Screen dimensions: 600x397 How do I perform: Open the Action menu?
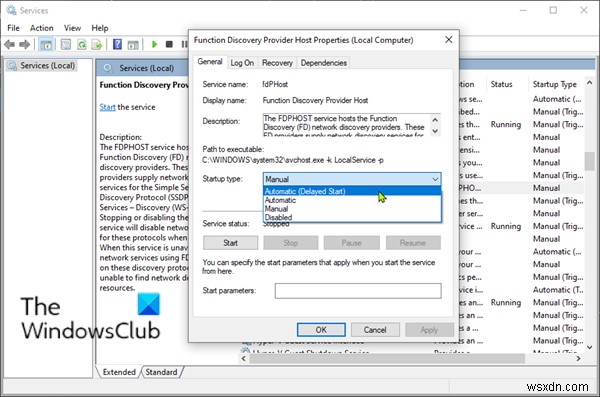click(41, 28)
